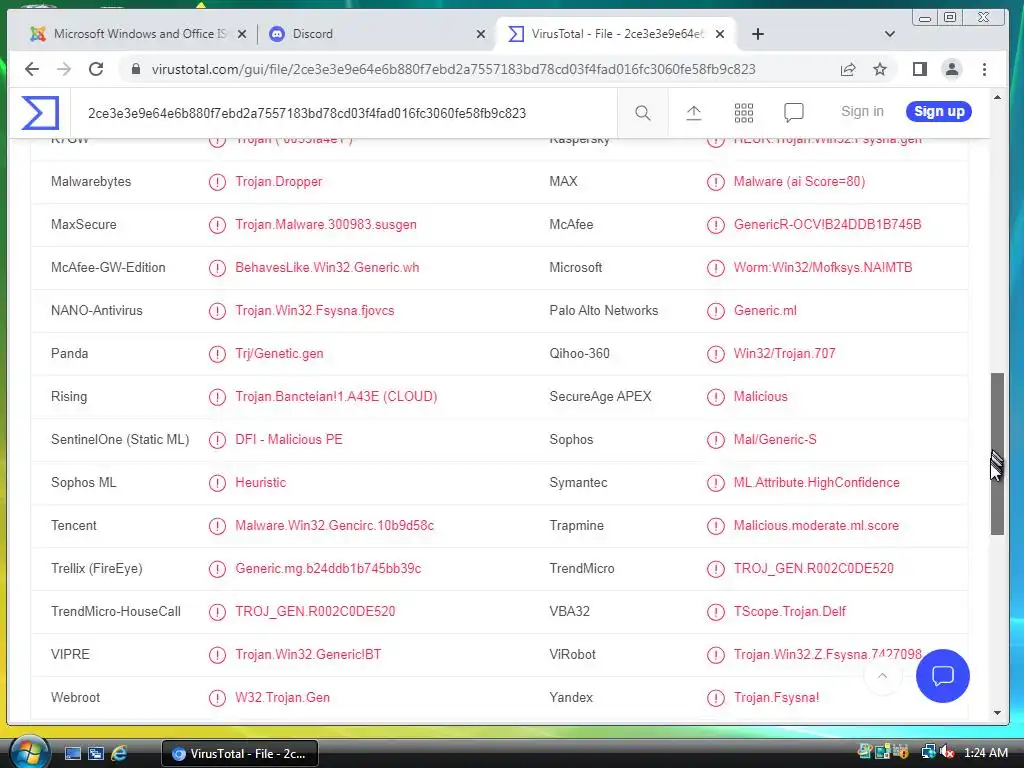Close the Discord tab
Screen dimensions: 1024x768
(481, 34)
